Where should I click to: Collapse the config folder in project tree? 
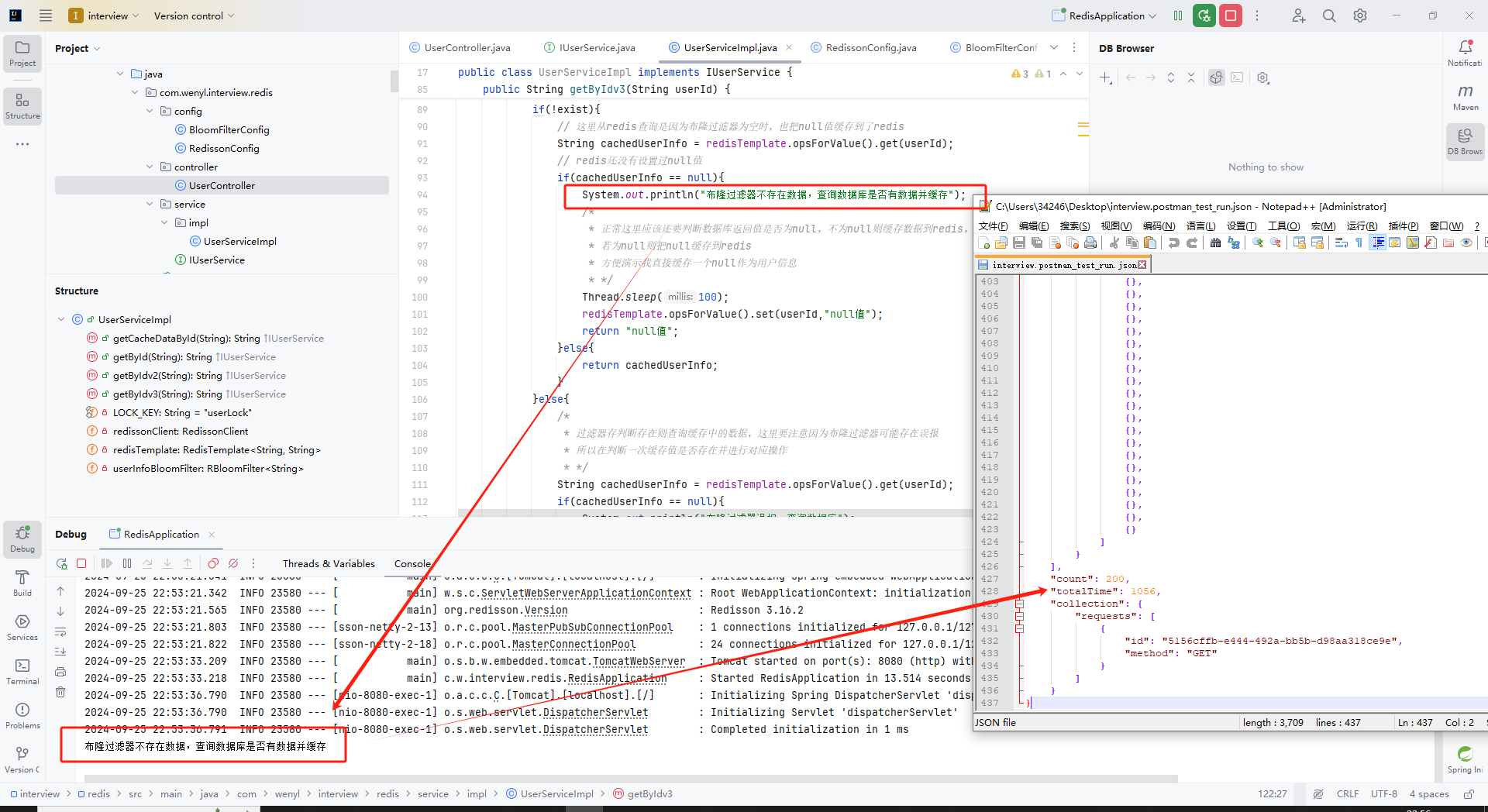tap(150, 111)
